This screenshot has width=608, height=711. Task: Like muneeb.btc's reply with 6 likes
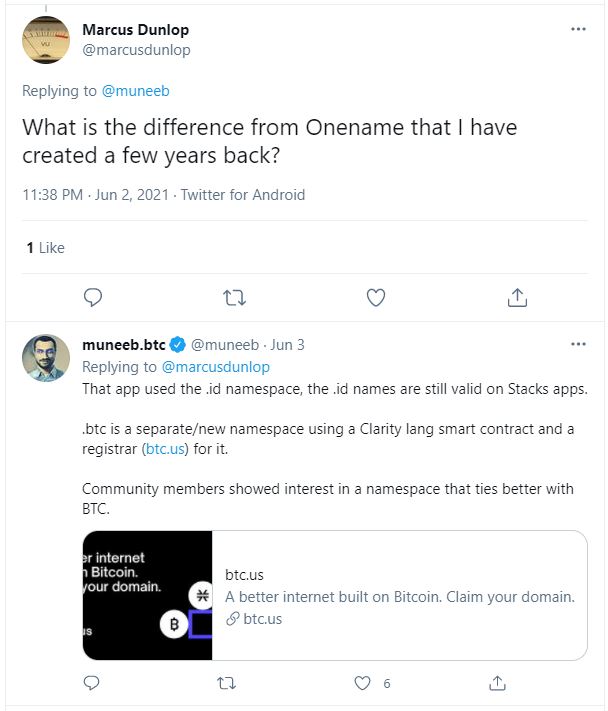click(x=363, y=684)
